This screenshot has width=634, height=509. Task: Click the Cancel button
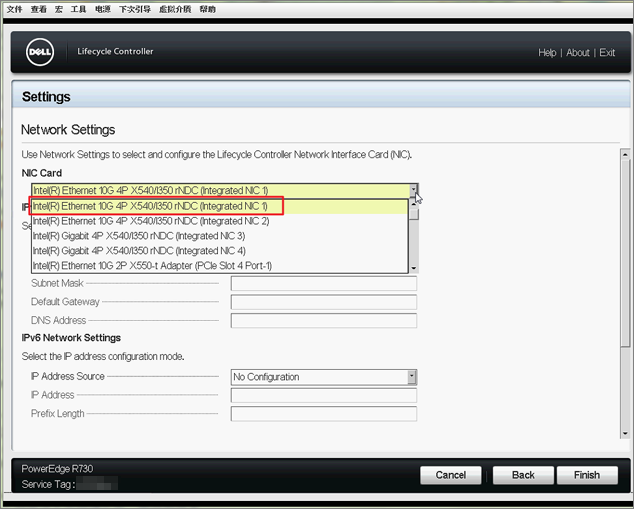450,475
